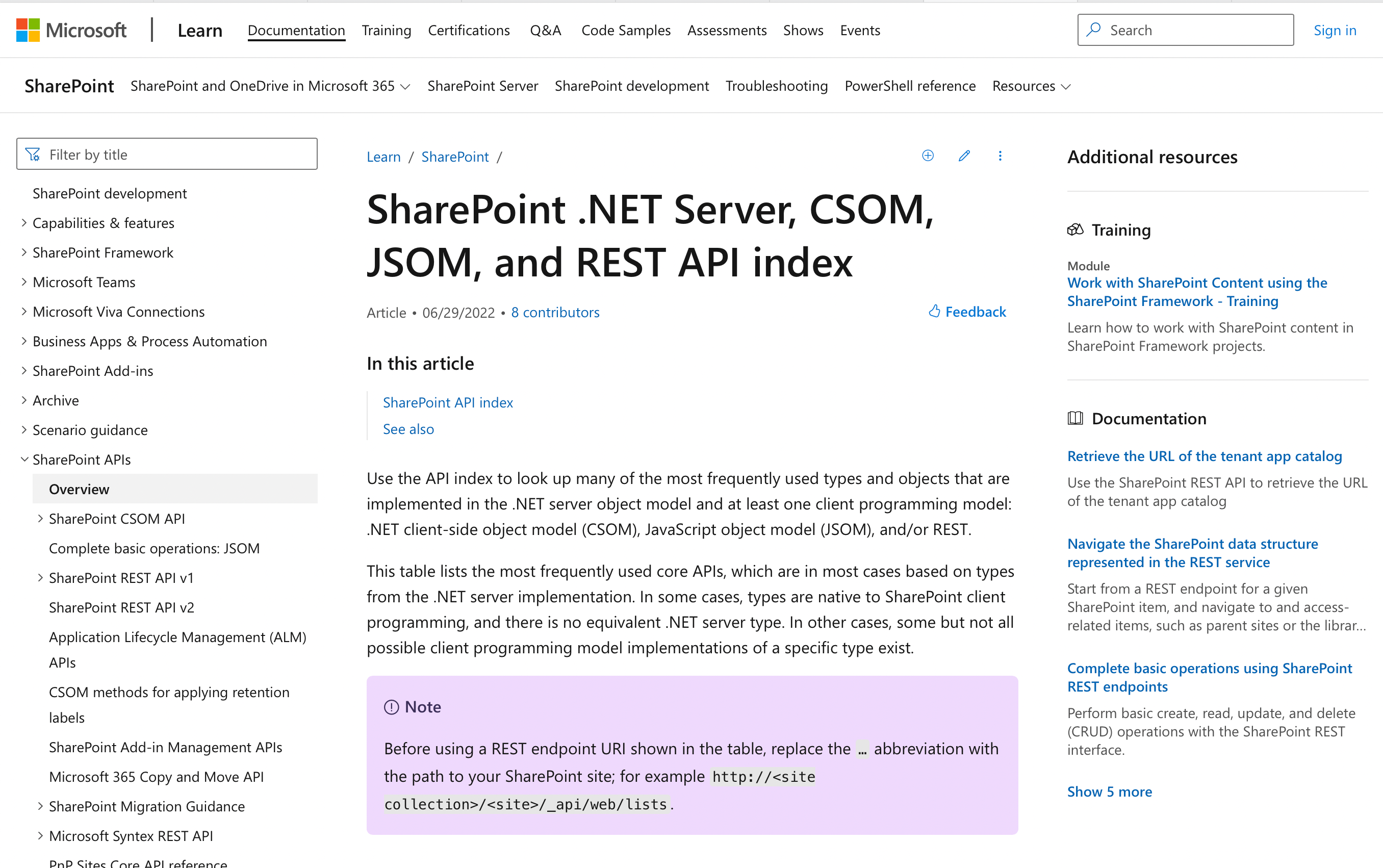Viewport: 1383px width, 868px height.
Task: Go to SharePoint Server section
Action: 482,86
